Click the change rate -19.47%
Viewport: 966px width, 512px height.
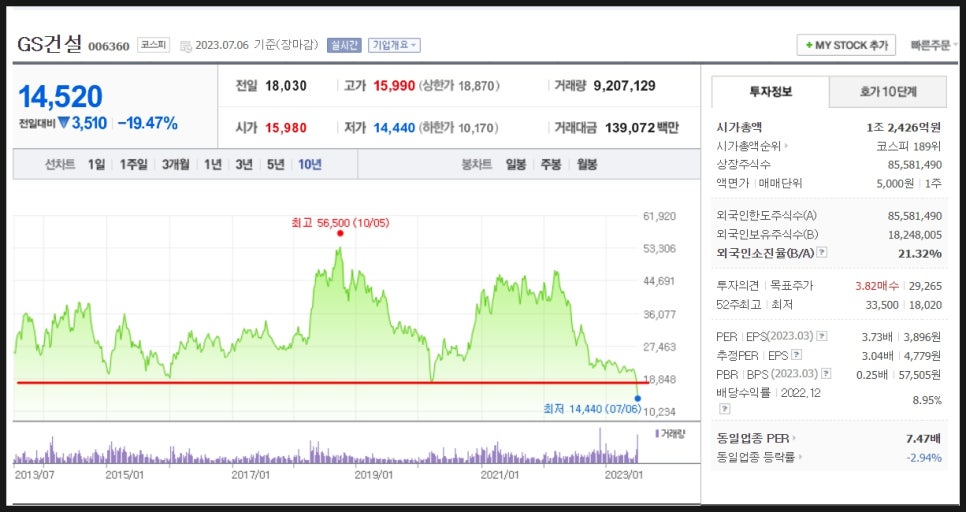point(148,123)
